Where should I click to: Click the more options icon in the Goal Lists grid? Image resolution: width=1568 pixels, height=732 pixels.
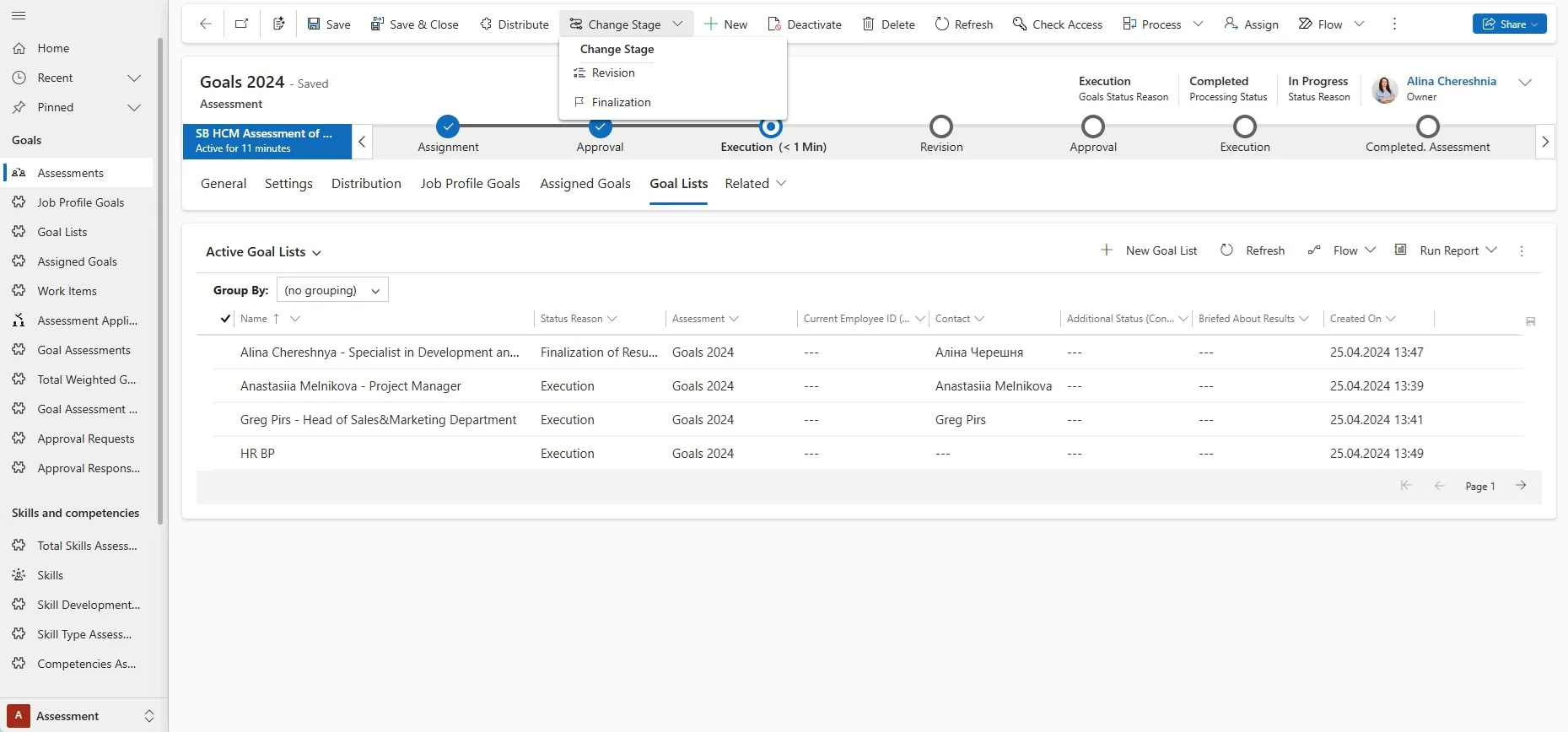point(1522,251)
